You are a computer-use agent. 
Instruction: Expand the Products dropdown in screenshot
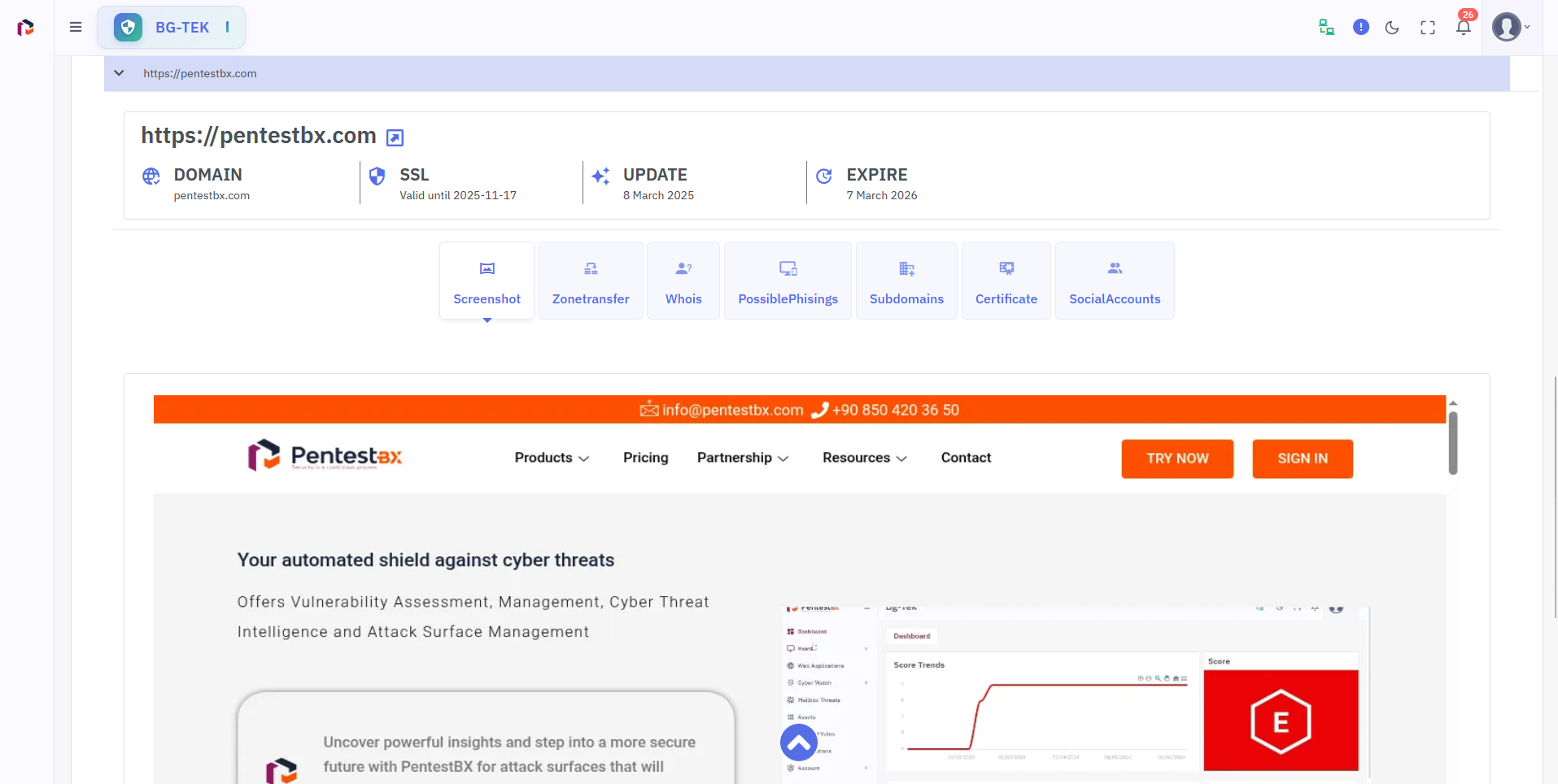tap(552, 458)
